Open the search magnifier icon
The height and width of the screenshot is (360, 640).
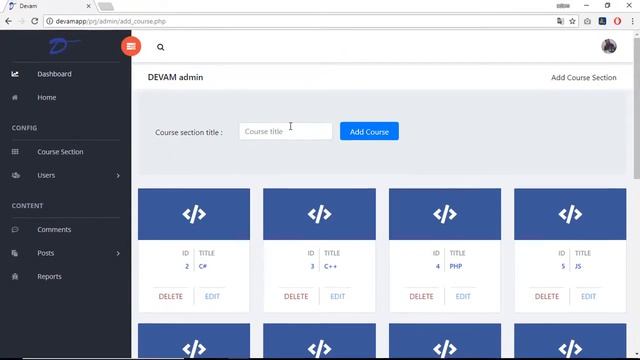click(x=160, y=47)
